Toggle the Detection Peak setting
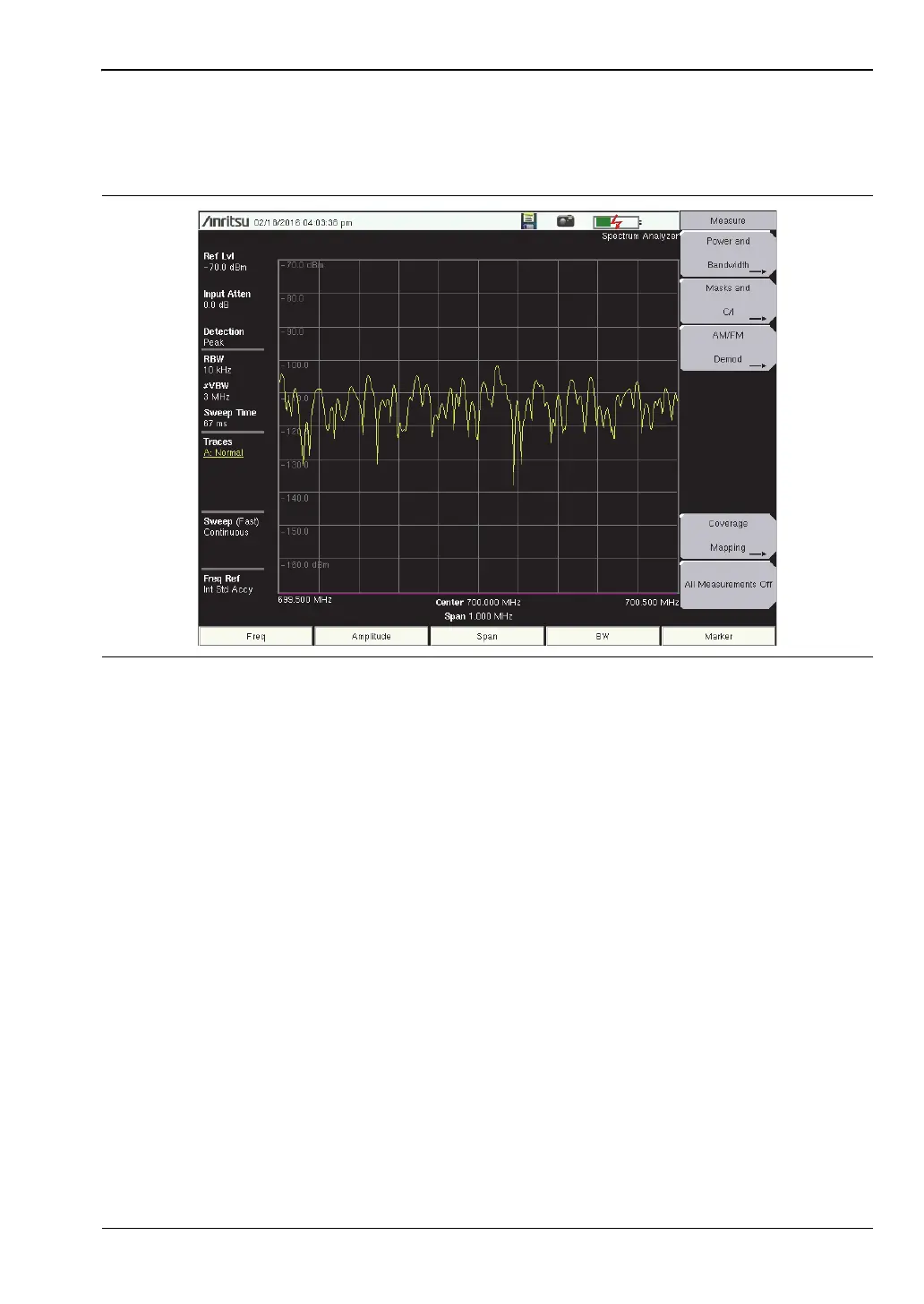The width and height of the screenshot is (924, 1304). coord(224,337)
